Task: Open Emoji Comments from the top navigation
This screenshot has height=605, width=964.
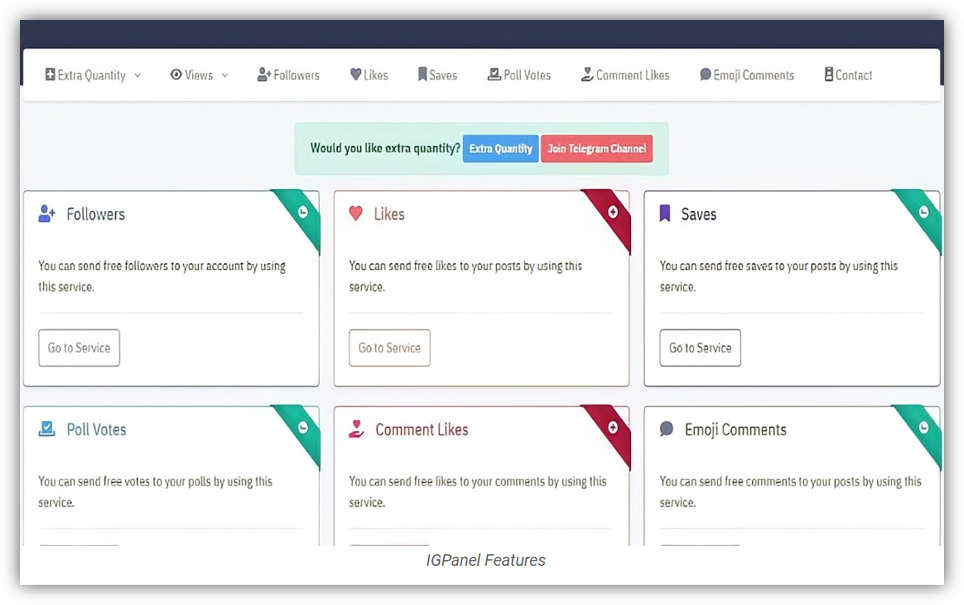Action: tap(747, 75)
